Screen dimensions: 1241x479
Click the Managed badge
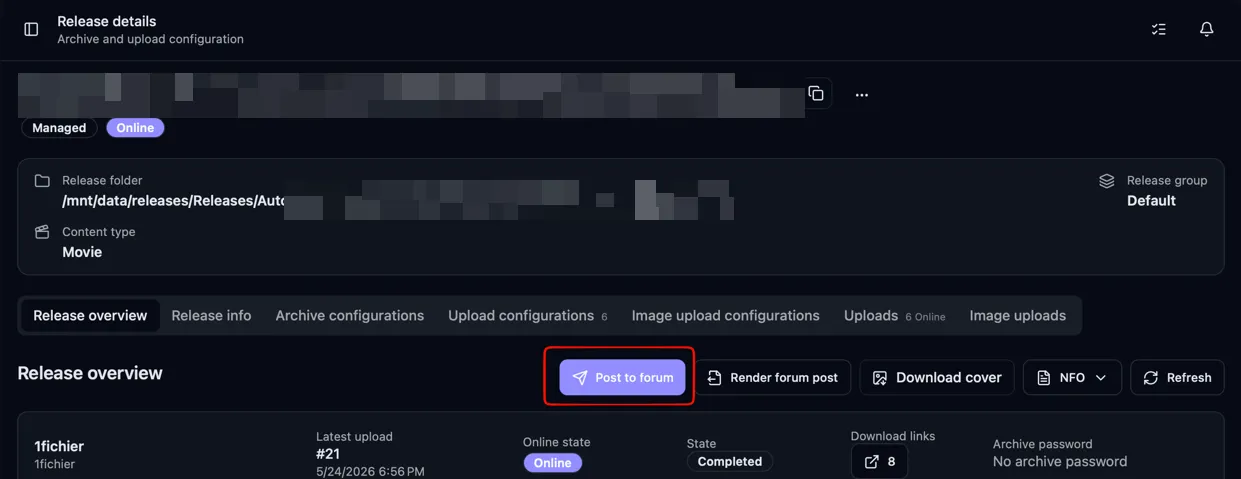coord(59,128)
